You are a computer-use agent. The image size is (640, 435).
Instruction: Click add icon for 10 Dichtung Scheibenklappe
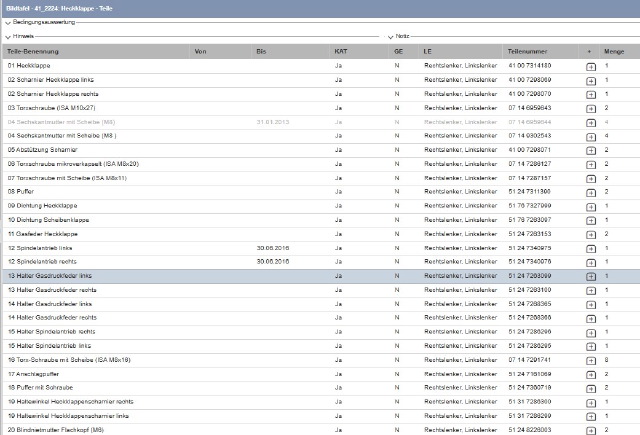click(x=591, y=221)
